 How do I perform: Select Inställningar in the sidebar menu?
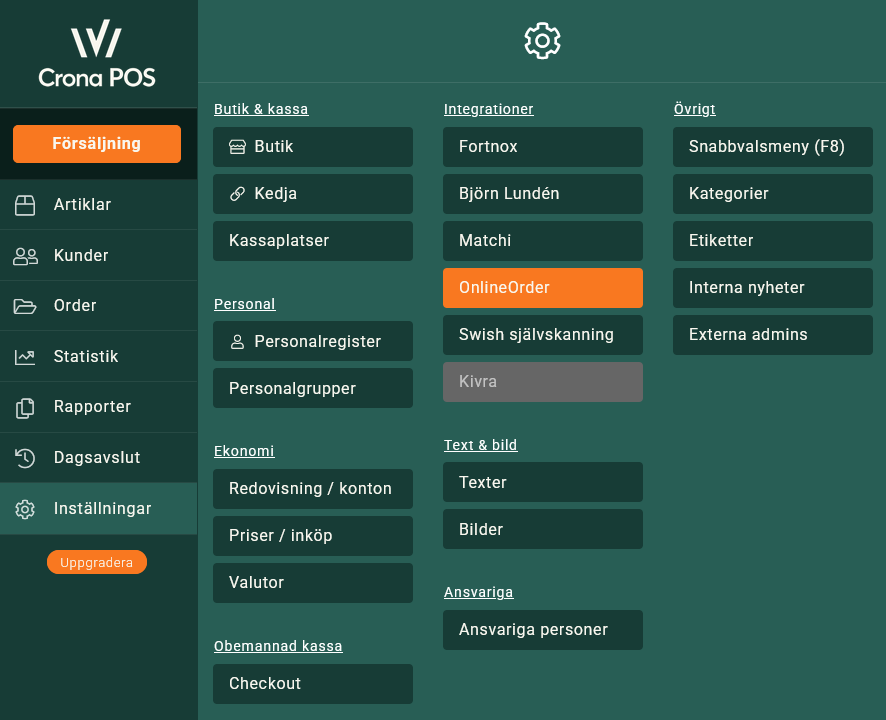click(x=98, y=509)
